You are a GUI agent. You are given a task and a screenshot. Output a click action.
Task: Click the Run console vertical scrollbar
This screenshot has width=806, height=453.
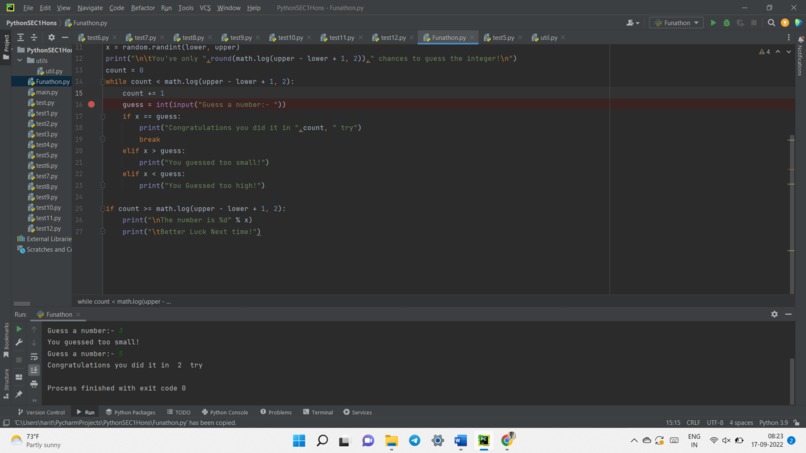tap(792, 380)
